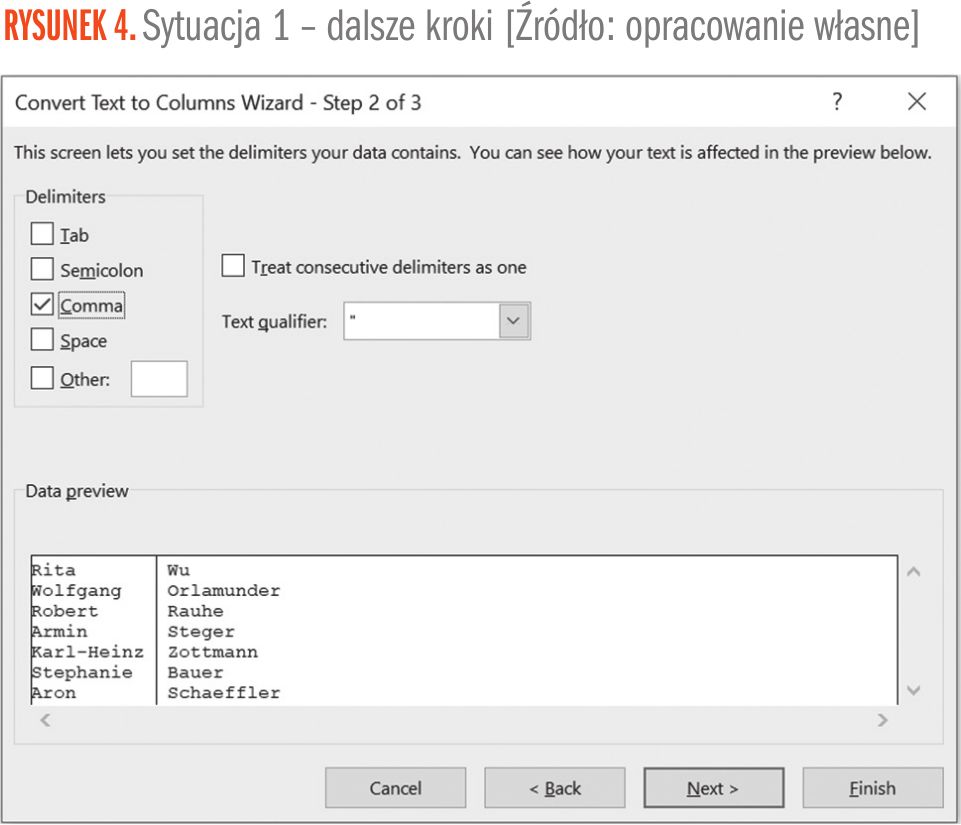
Task: Proceed with the Next button
Action: tap(713, 789)
